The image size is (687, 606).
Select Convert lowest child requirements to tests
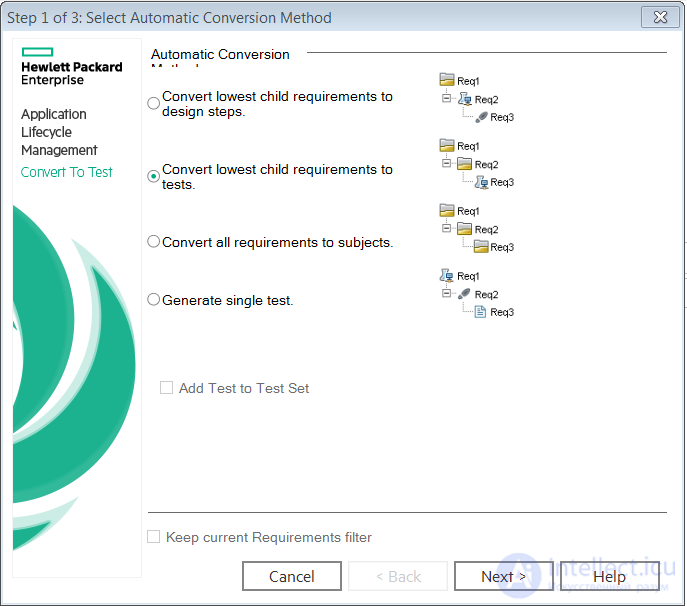pyautogui.click(x=153, y=176)
